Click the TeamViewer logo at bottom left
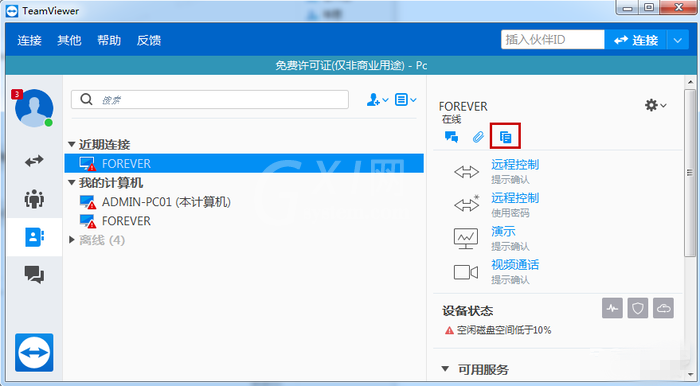The width and height of the screenshot is (700, 386). 34,353
